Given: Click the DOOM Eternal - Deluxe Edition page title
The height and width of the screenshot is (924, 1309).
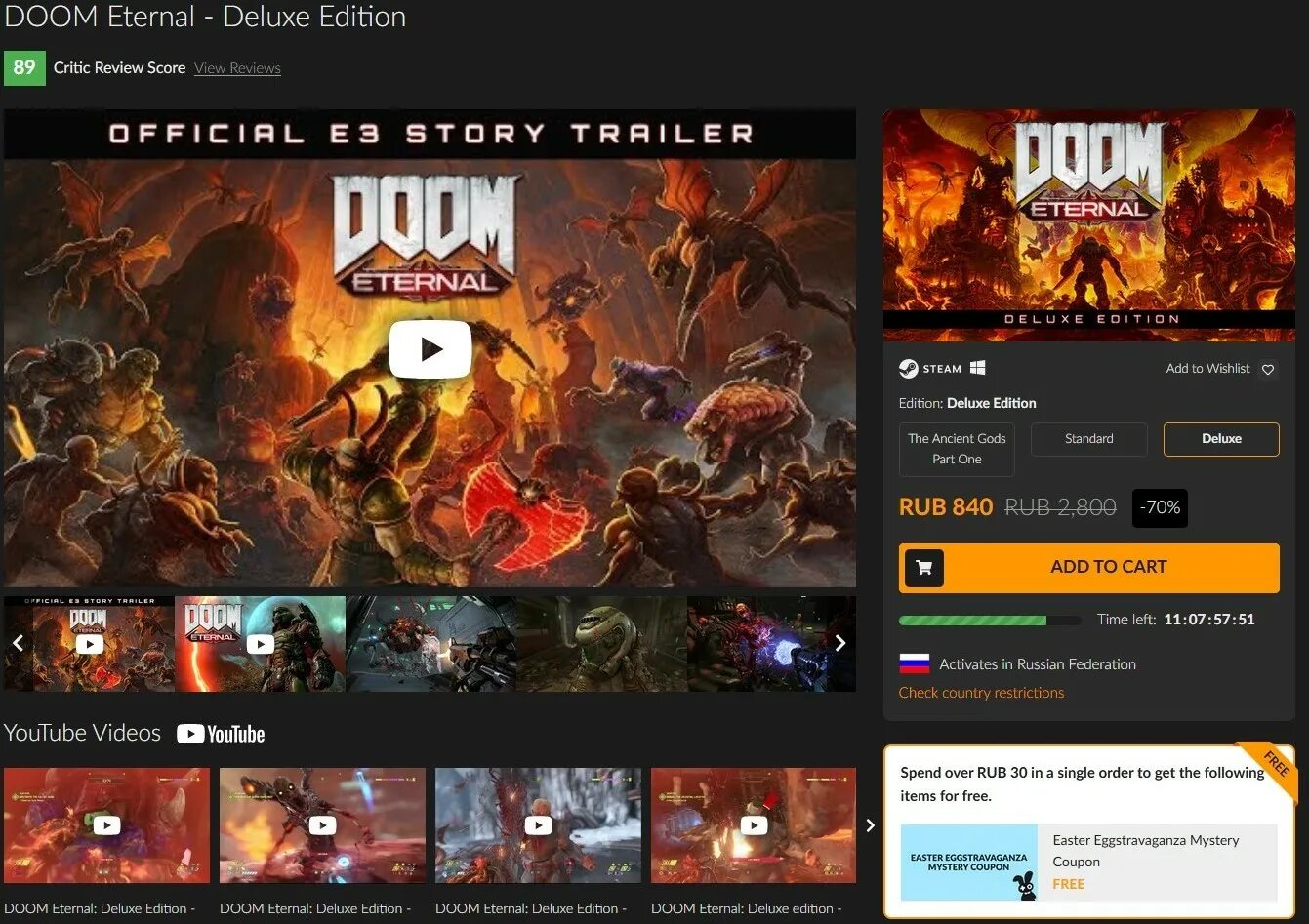Looking at the screenshot, I should 205,17.
